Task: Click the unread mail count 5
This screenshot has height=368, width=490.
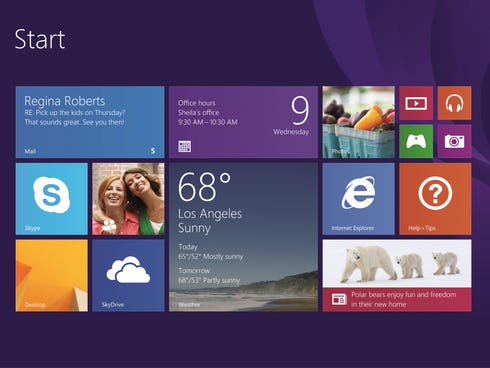Action: pos(153,151)
